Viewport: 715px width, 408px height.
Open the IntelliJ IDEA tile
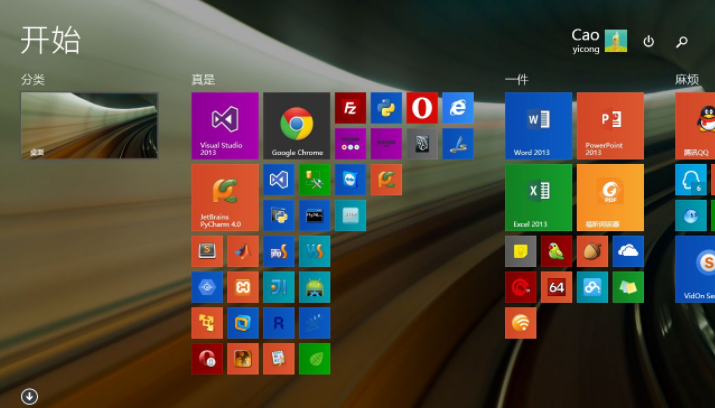click(x=279, y=287)
